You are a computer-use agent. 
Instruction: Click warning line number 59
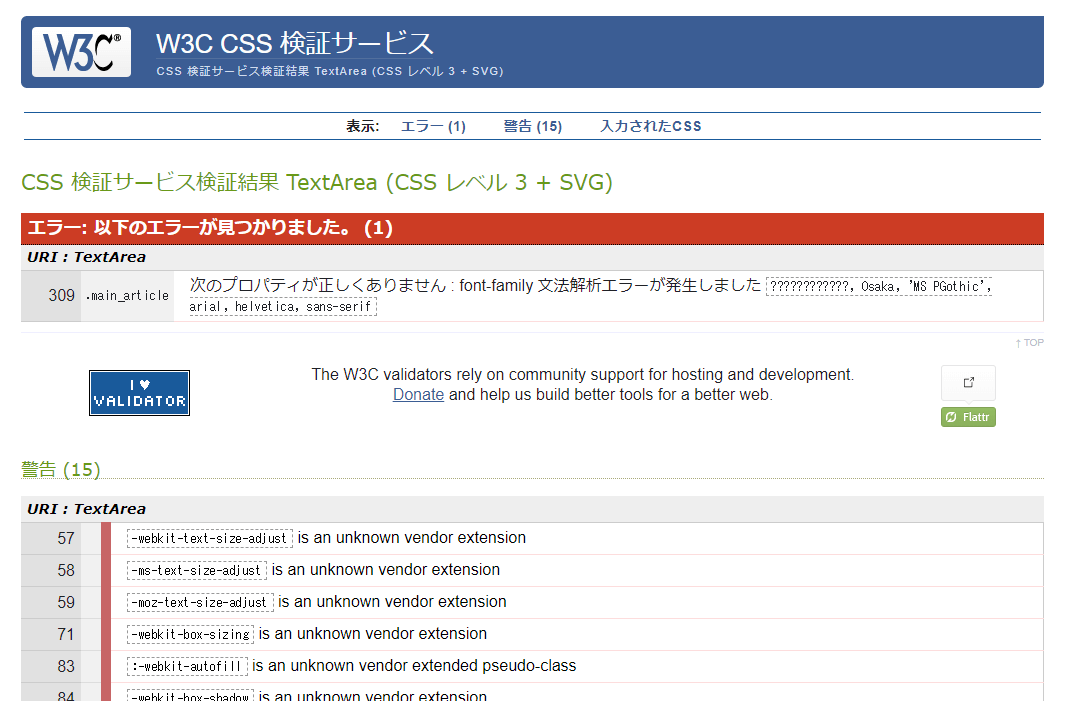point(66,602)
